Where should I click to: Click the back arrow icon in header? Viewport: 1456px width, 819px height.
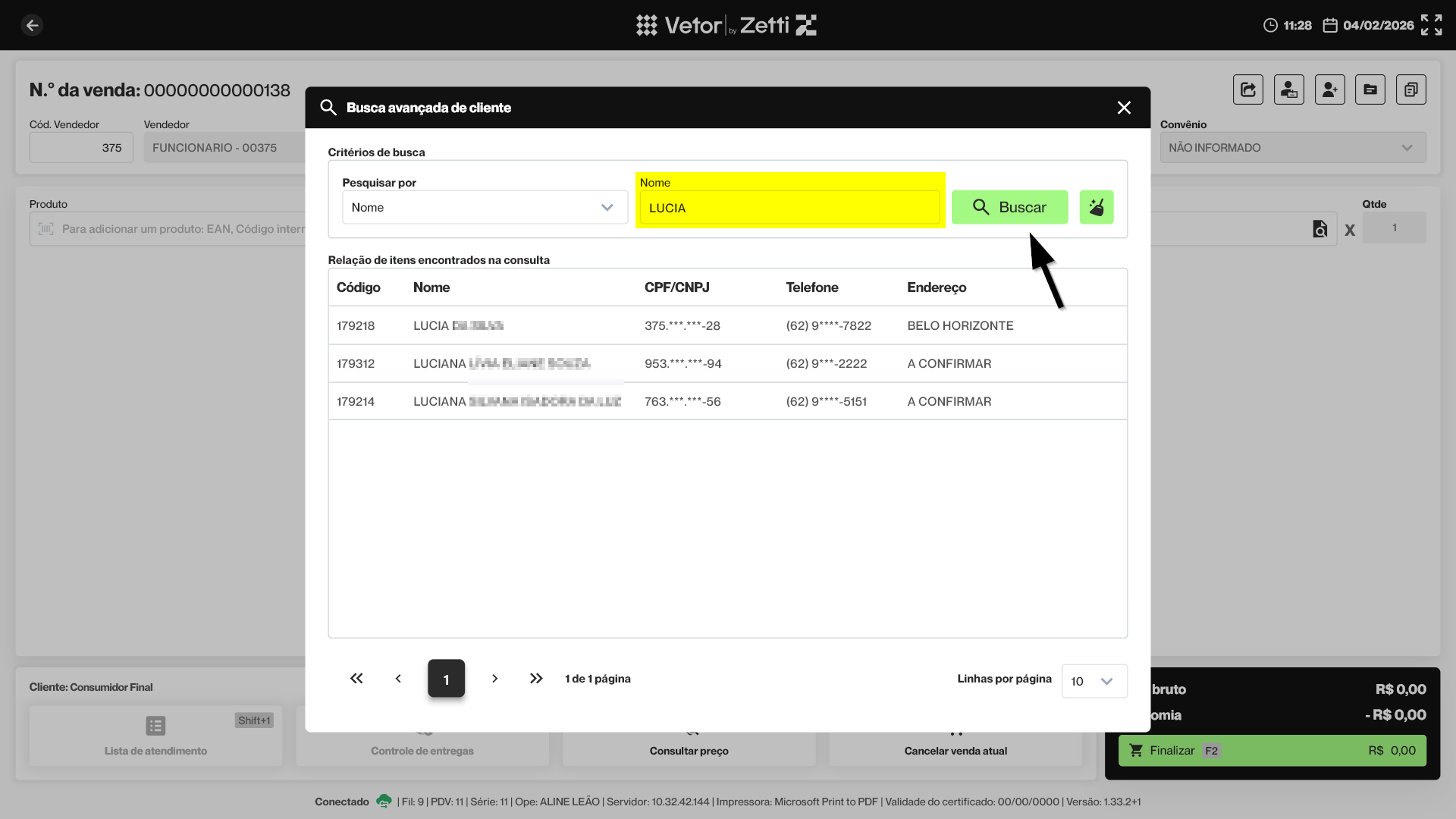(32, 25)
